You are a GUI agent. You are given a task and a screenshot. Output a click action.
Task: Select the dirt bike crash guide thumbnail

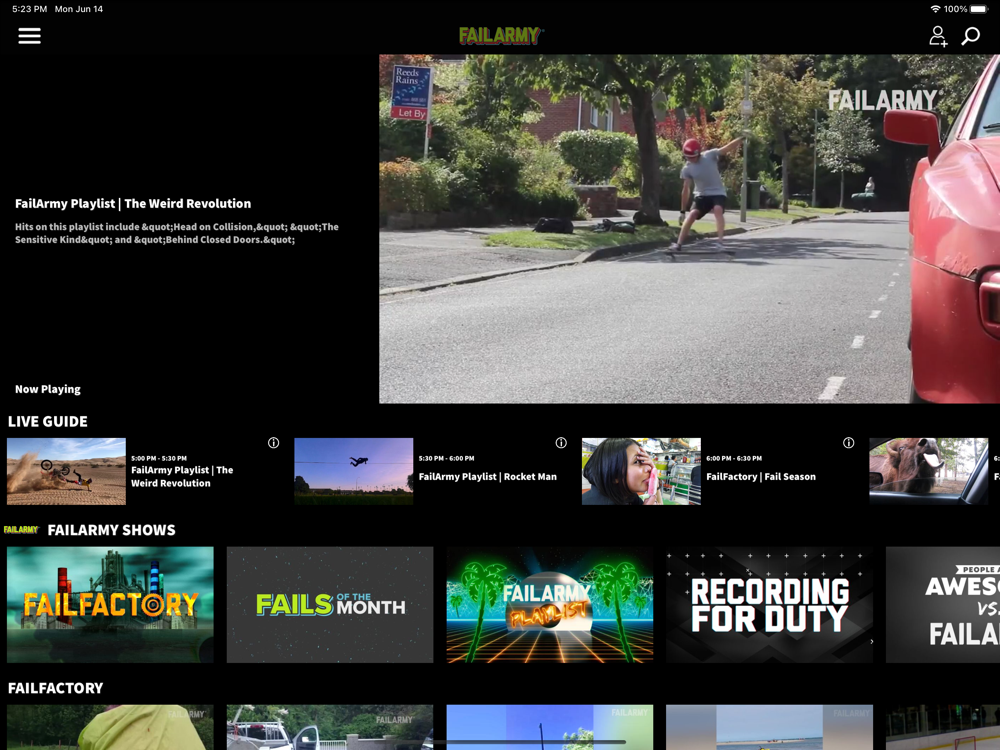[x=66, y=471]
